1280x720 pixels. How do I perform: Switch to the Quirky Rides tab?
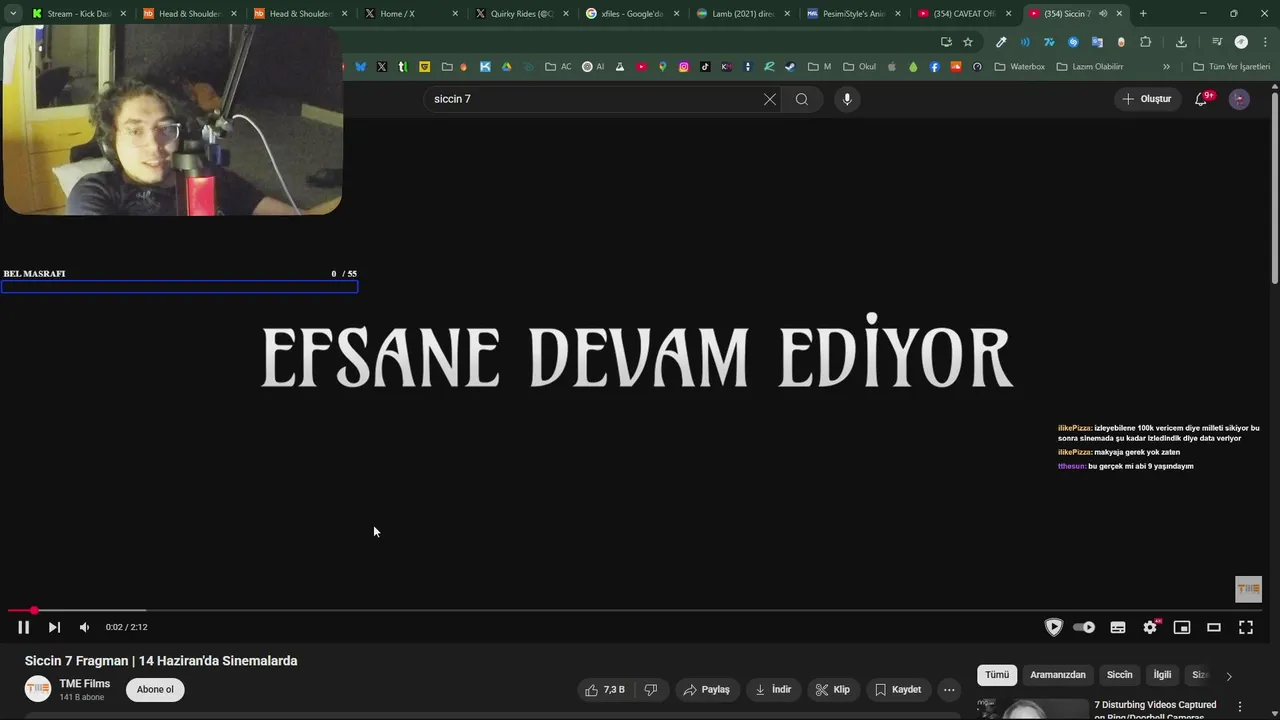tap(522, 14)
